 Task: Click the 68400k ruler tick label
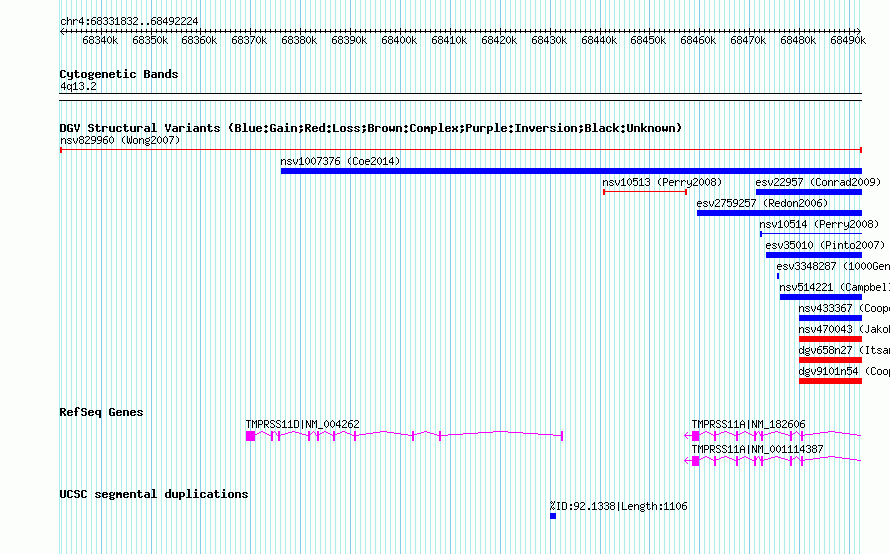click(x=399, y=41)
